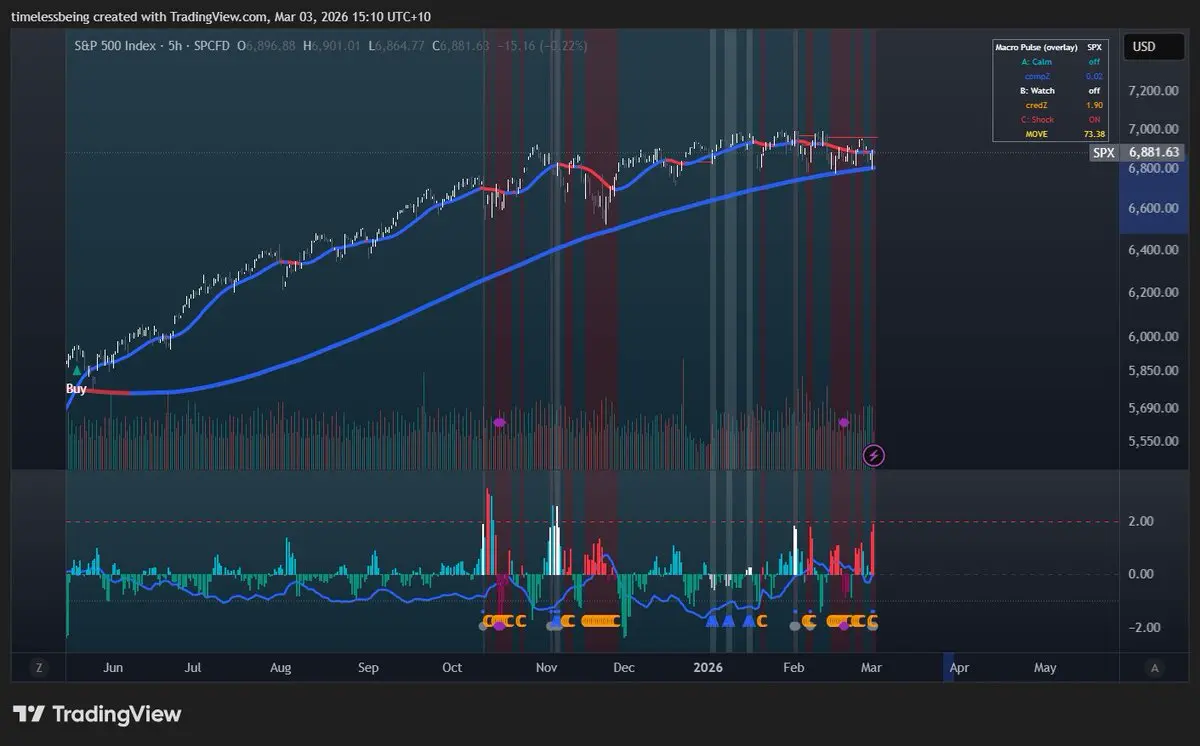Click the Nov label on the time axis
Viewport: 1200px width, 746px height.
546,667
